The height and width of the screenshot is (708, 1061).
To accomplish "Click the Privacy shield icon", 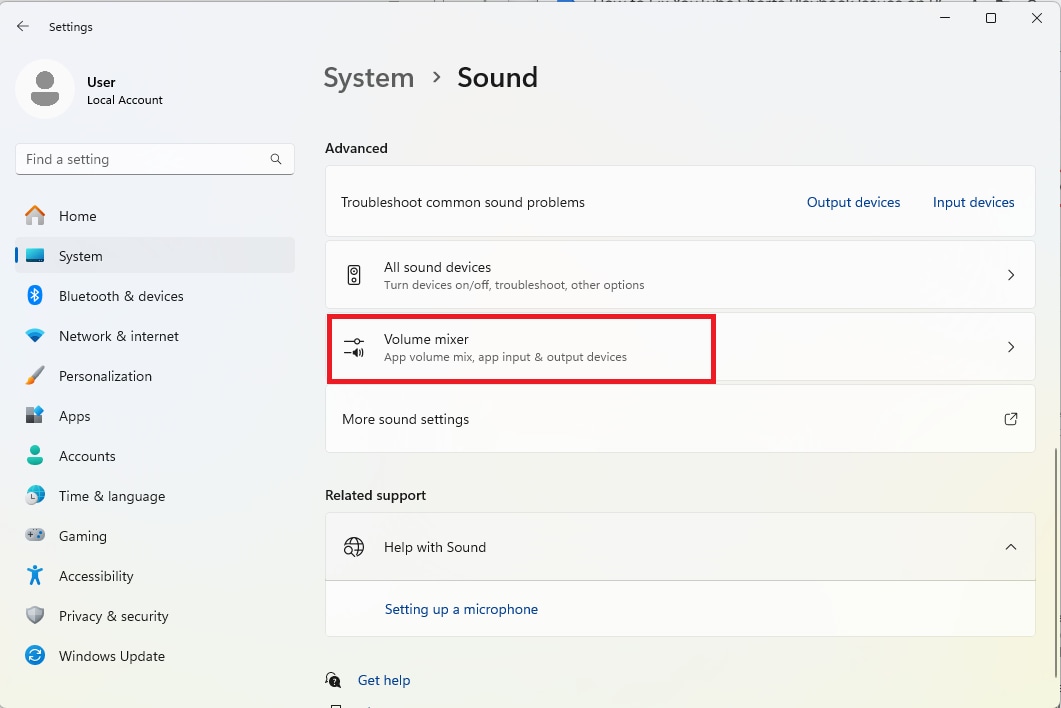I will pyautogui.click(x=35, y=615).
